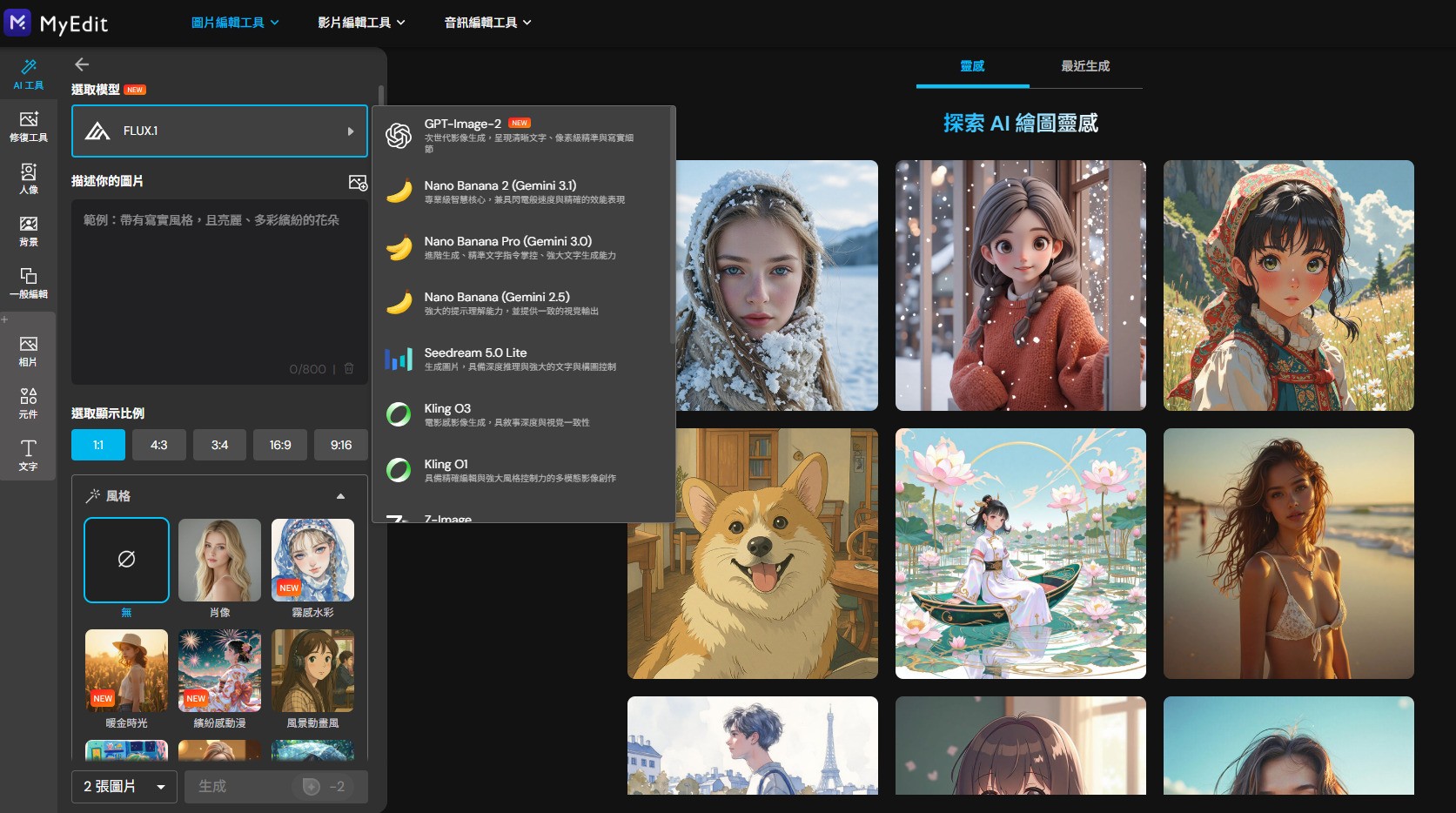Open Eiffel Tower boy illustration image

click(x=753, y=745)
